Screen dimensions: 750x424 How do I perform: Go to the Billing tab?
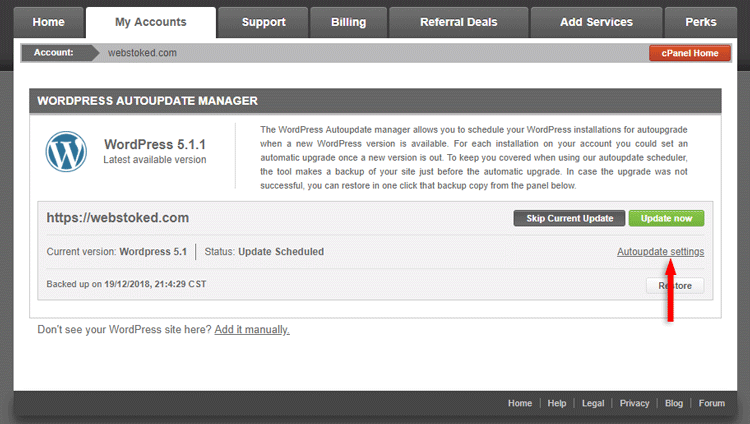click(x=348, y=22)
